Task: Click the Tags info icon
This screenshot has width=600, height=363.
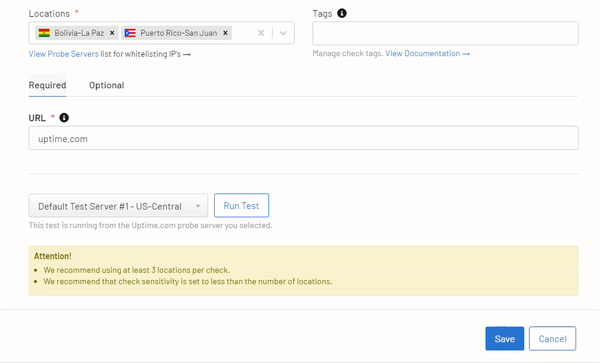Action: click(x=342, y=13)
